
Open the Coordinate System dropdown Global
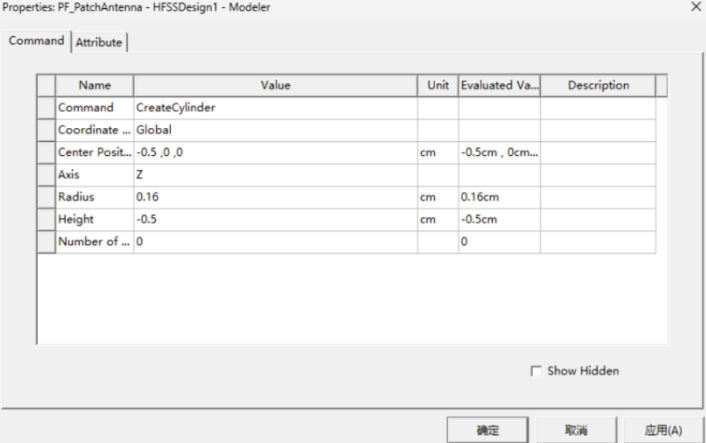click(x=275, y=130)
